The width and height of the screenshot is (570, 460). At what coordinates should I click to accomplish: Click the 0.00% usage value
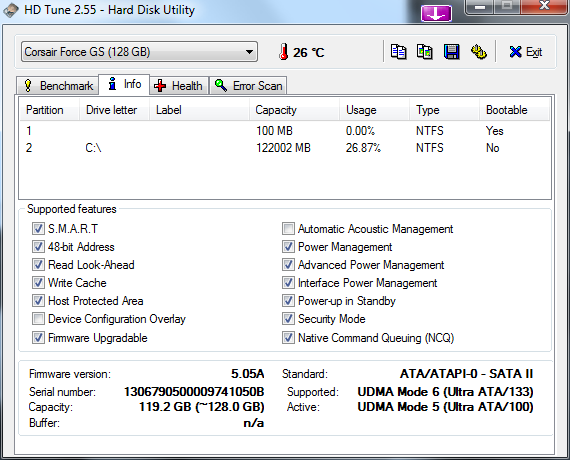(360, 131)
